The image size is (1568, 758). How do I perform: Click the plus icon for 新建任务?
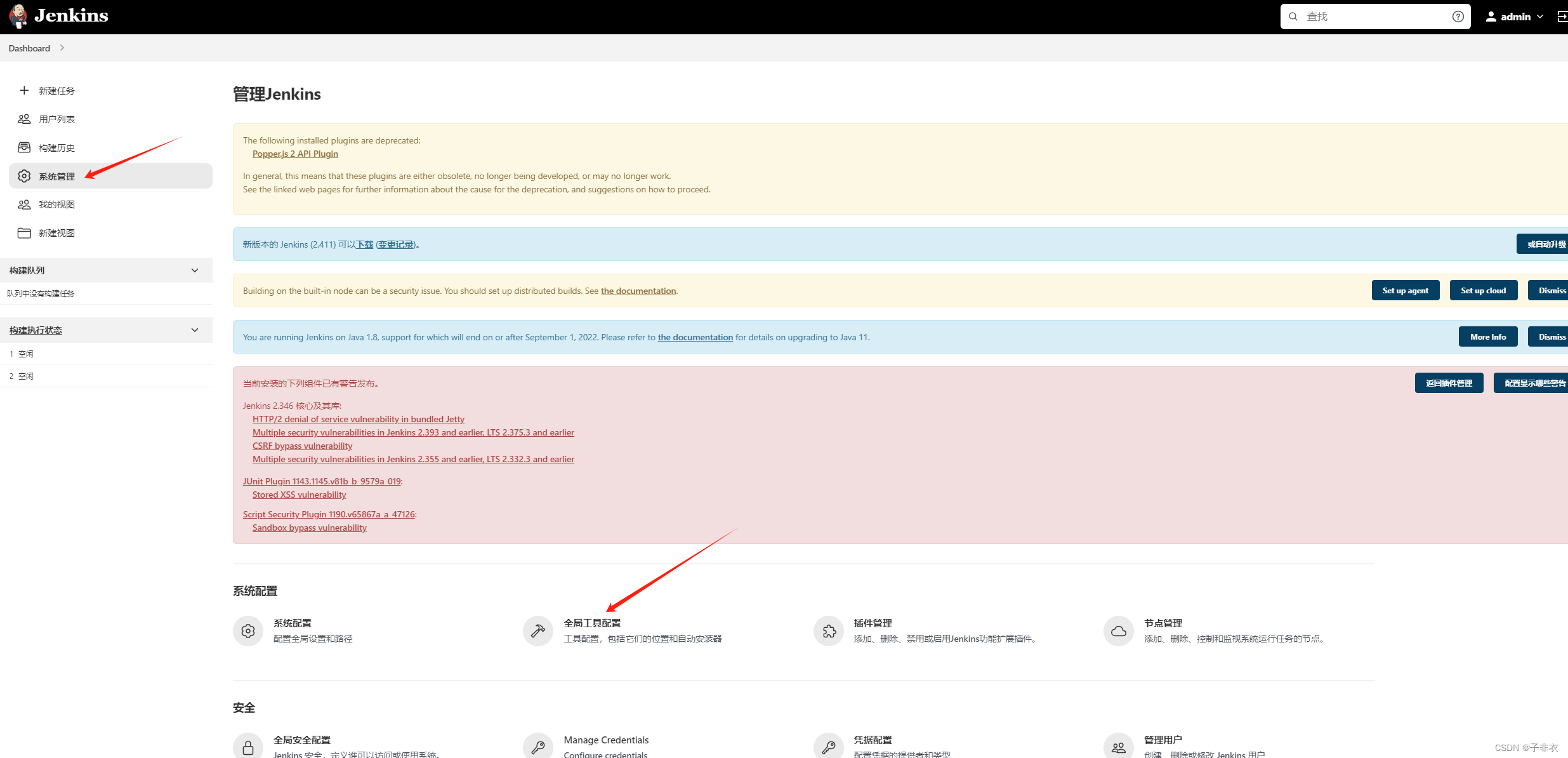24,90
